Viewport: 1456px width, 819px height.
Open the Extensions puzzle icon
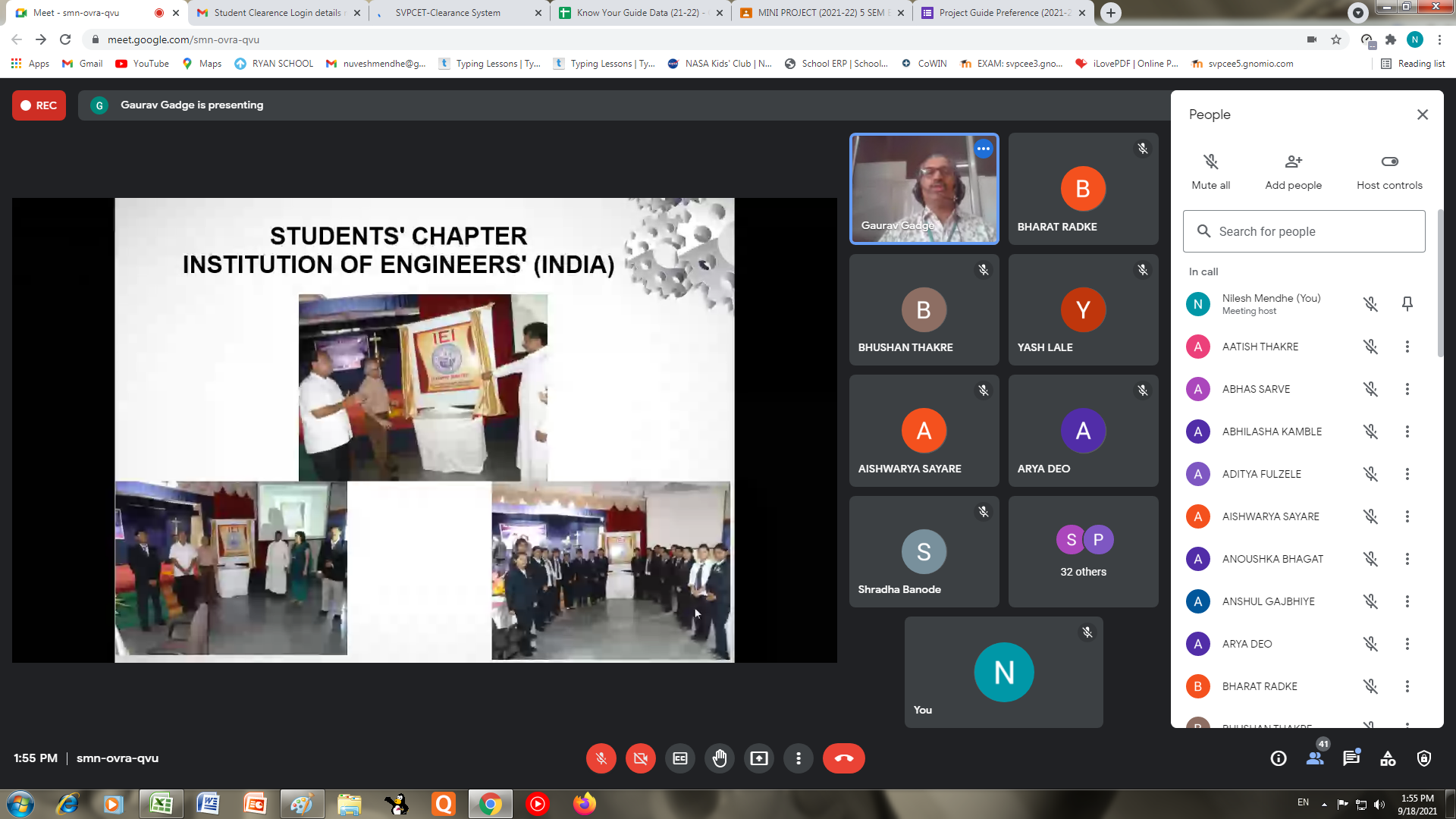[x=1391, y=39]
